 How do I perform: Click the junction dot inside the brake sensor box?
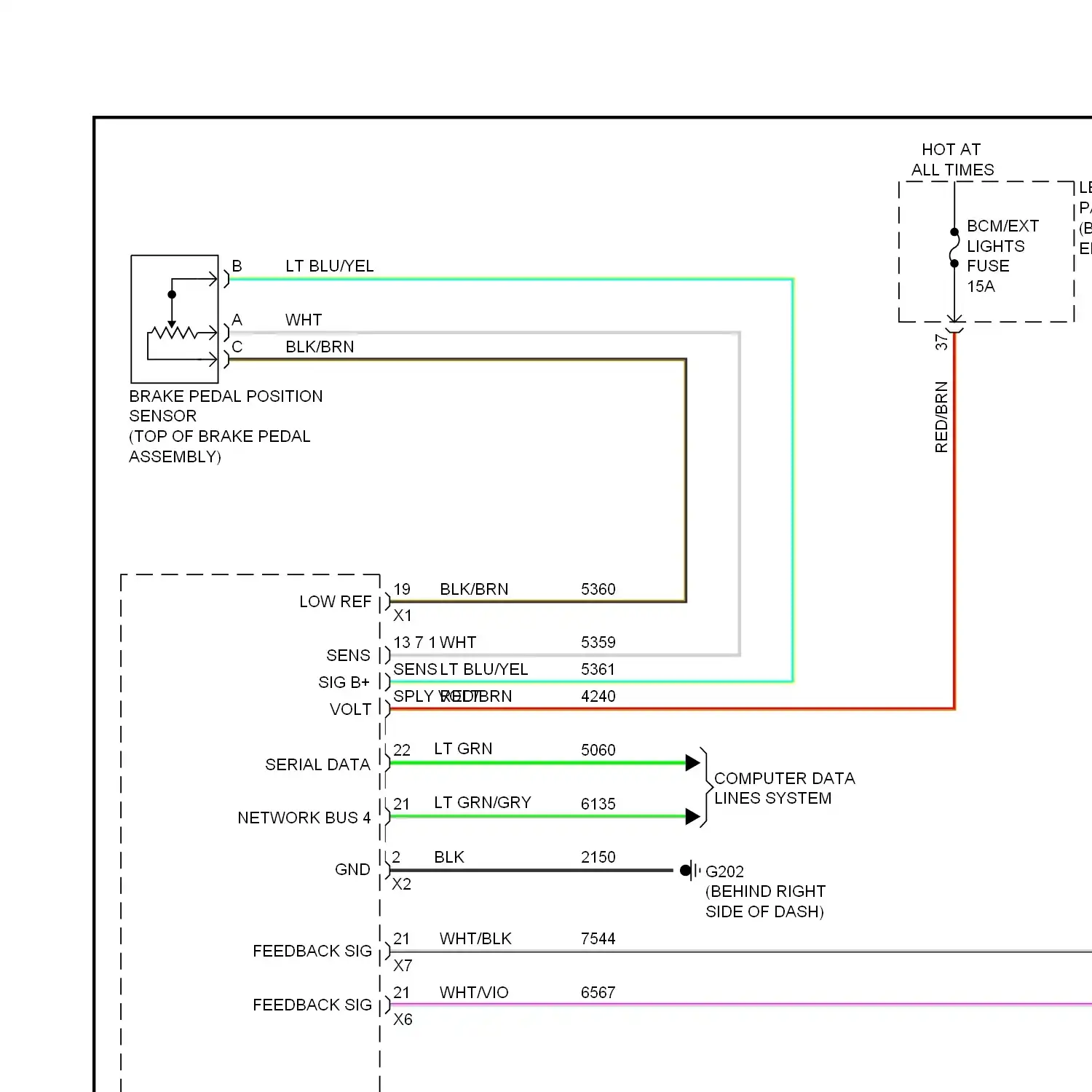[x=172, y=295]
